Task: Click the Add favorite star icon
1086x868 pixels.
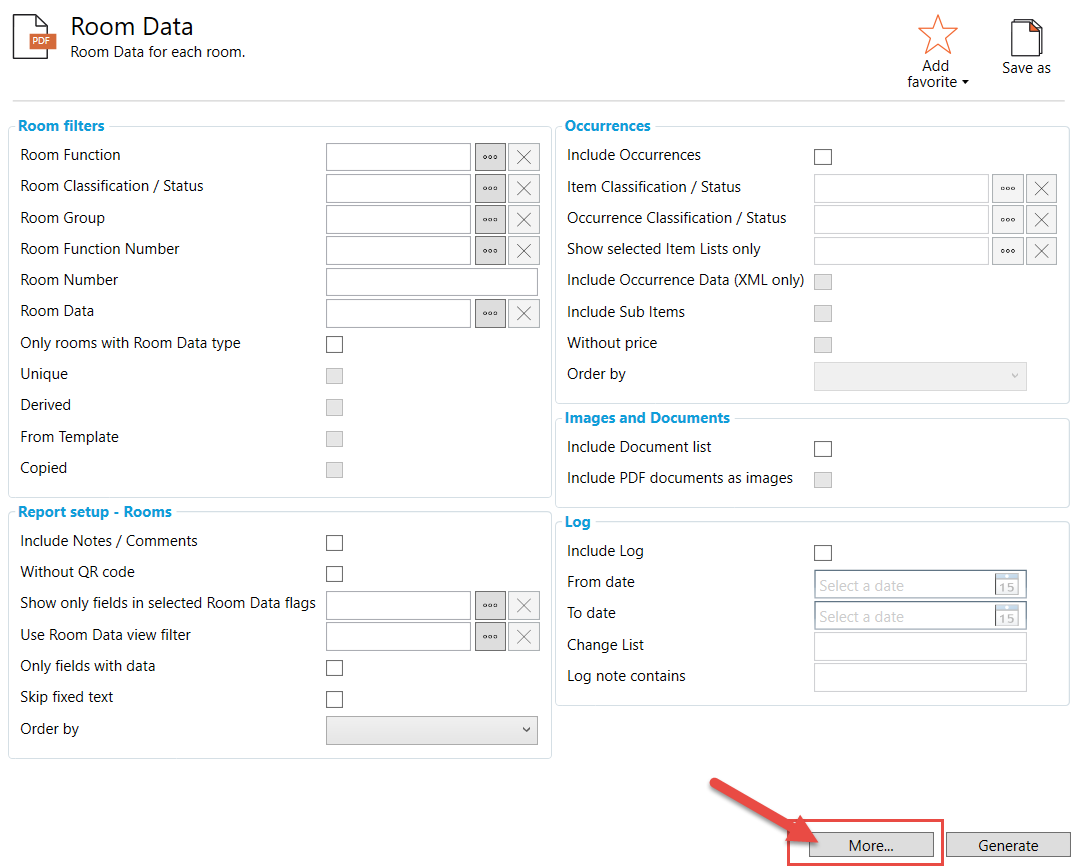Action: coord(937,35)
